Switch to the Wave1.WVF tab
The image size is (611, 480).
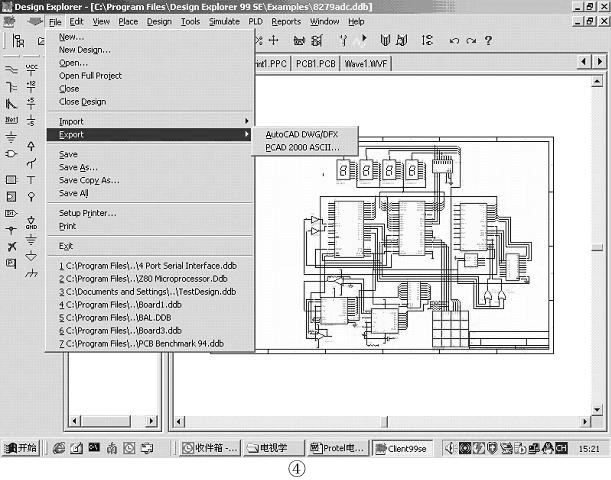(x=369, y=62)
